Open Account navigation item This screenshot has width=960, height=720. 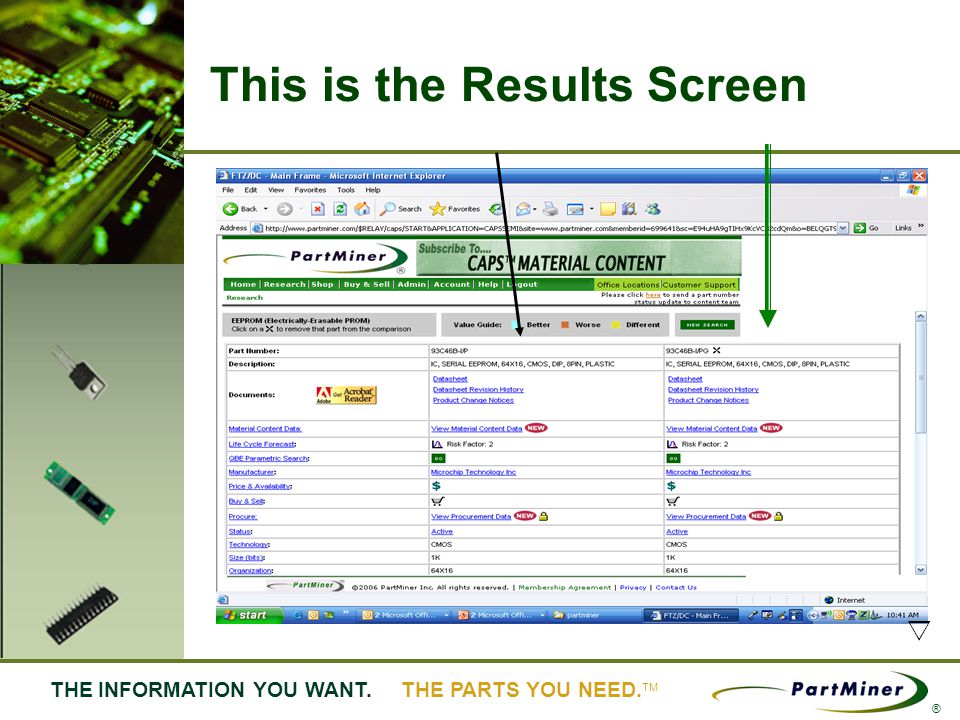pyautogui.click(x=451, y=284)
